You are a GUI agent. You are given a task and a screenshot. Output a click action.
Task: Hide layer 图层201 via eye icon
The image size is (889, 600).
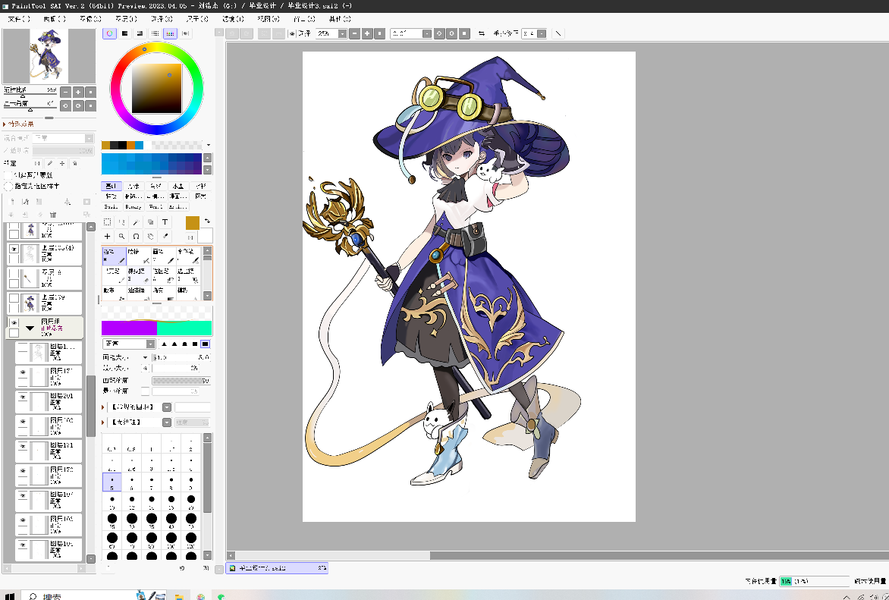click(23, 397)
